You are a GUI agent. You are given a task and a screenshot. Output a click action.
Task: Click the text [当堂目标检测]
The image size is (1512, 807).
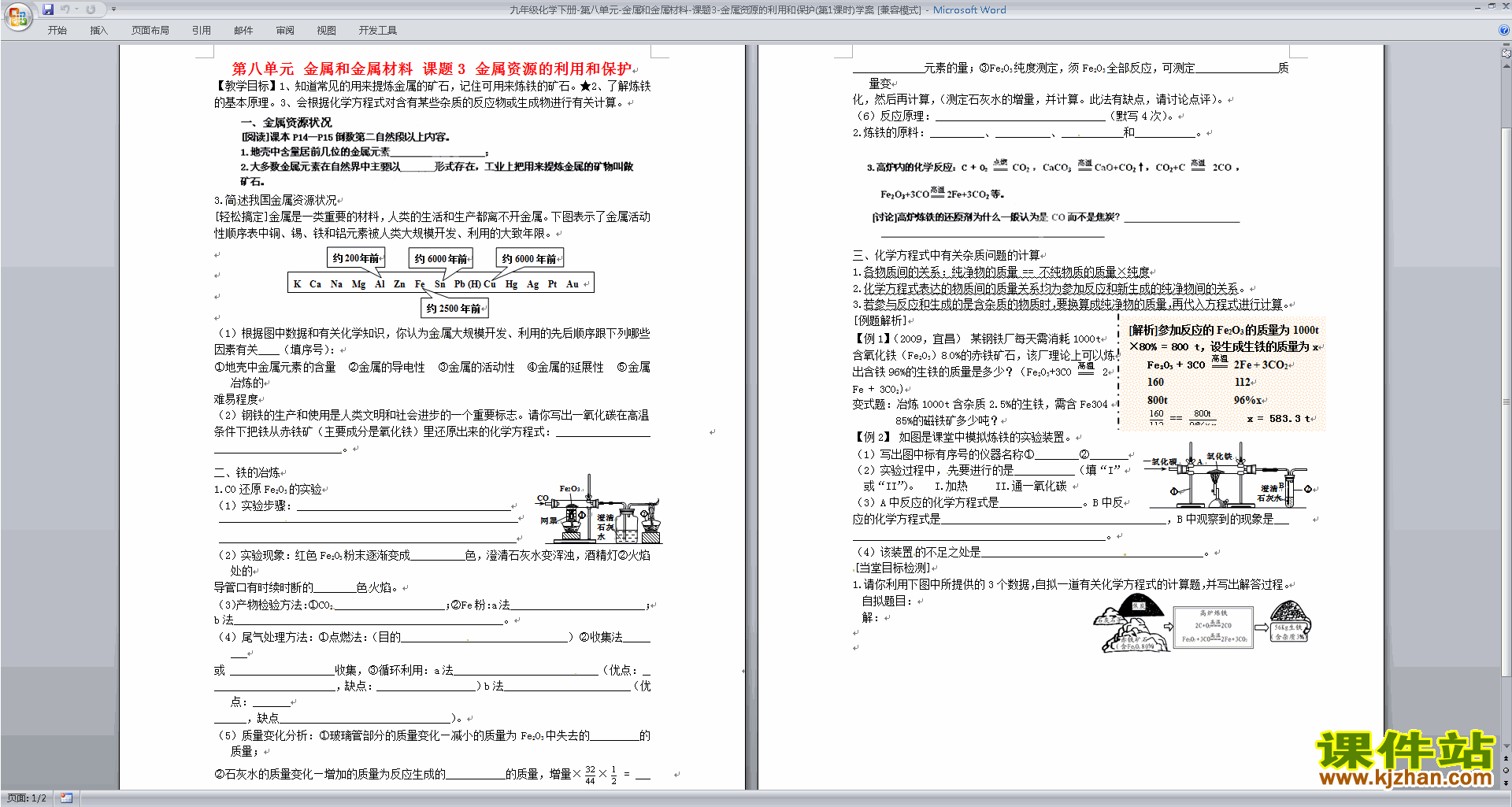893,568
